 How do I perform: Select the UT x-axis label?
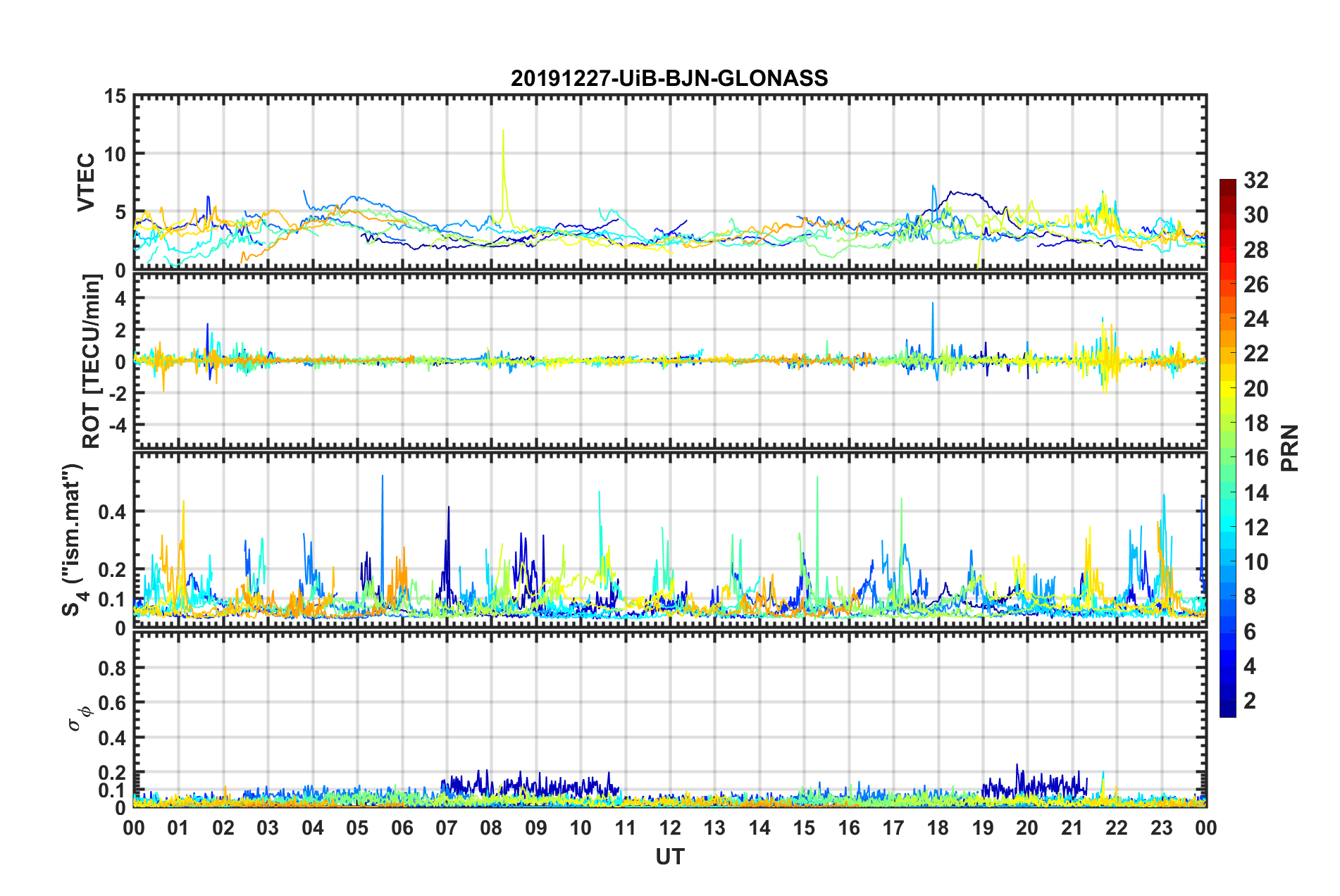coord(670,857)
